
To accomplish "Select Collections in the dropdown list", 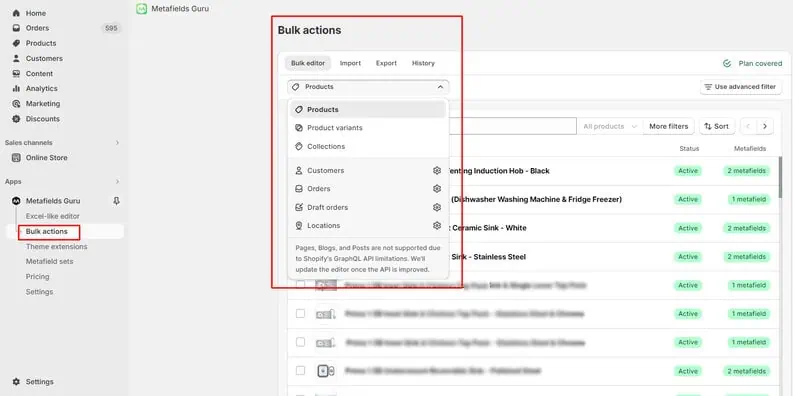I will click(x=368, y=146).
